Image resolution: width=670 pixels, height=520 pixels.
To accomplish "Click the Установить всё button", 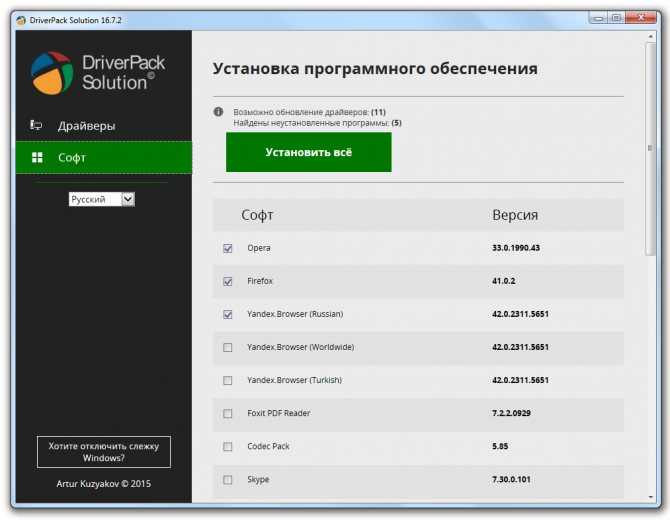I will coord(309,152).
